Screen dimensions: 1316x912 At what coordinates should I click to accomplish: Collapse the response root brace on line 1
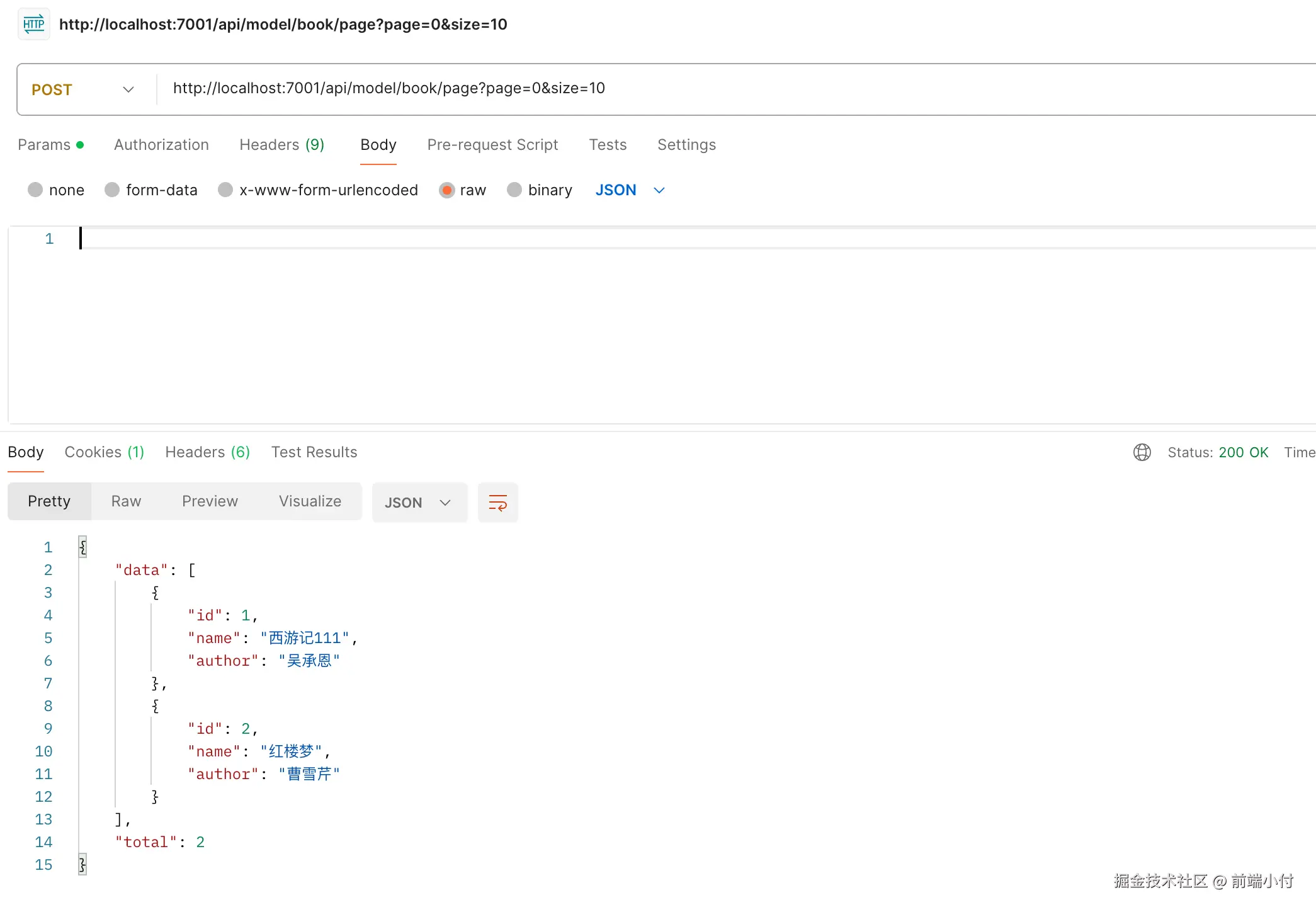[x=82, y=547]
